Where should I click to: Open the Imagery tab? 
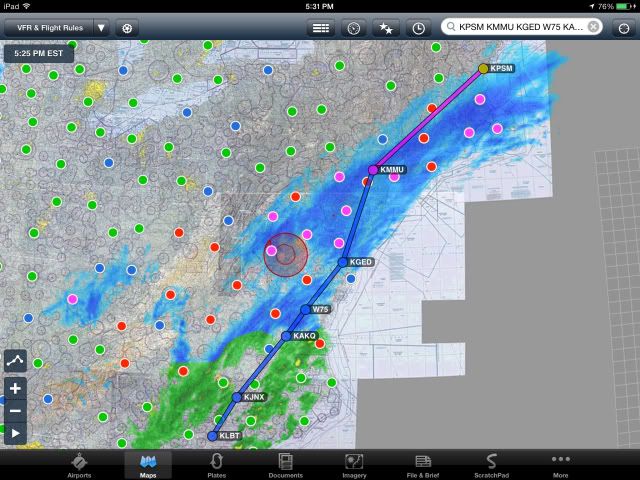(x=354, y=465)
